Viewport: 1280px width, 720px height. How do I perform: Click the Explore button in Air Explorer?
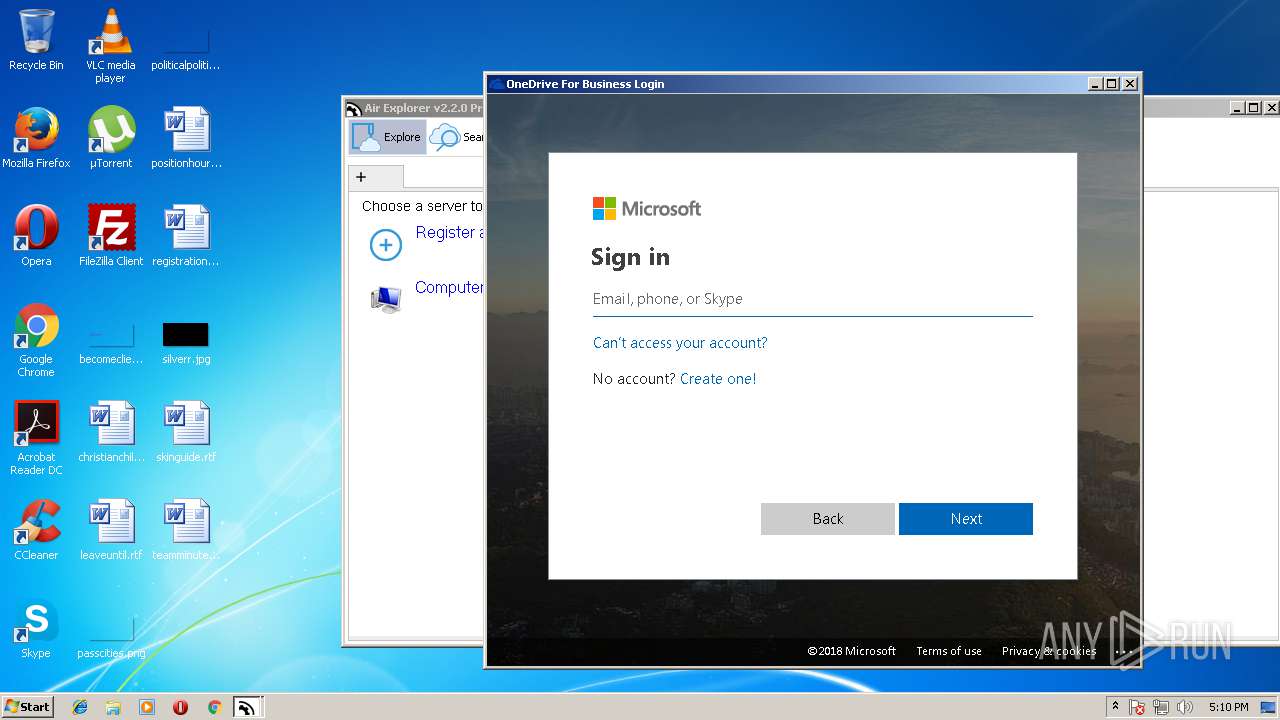point(388,137)
